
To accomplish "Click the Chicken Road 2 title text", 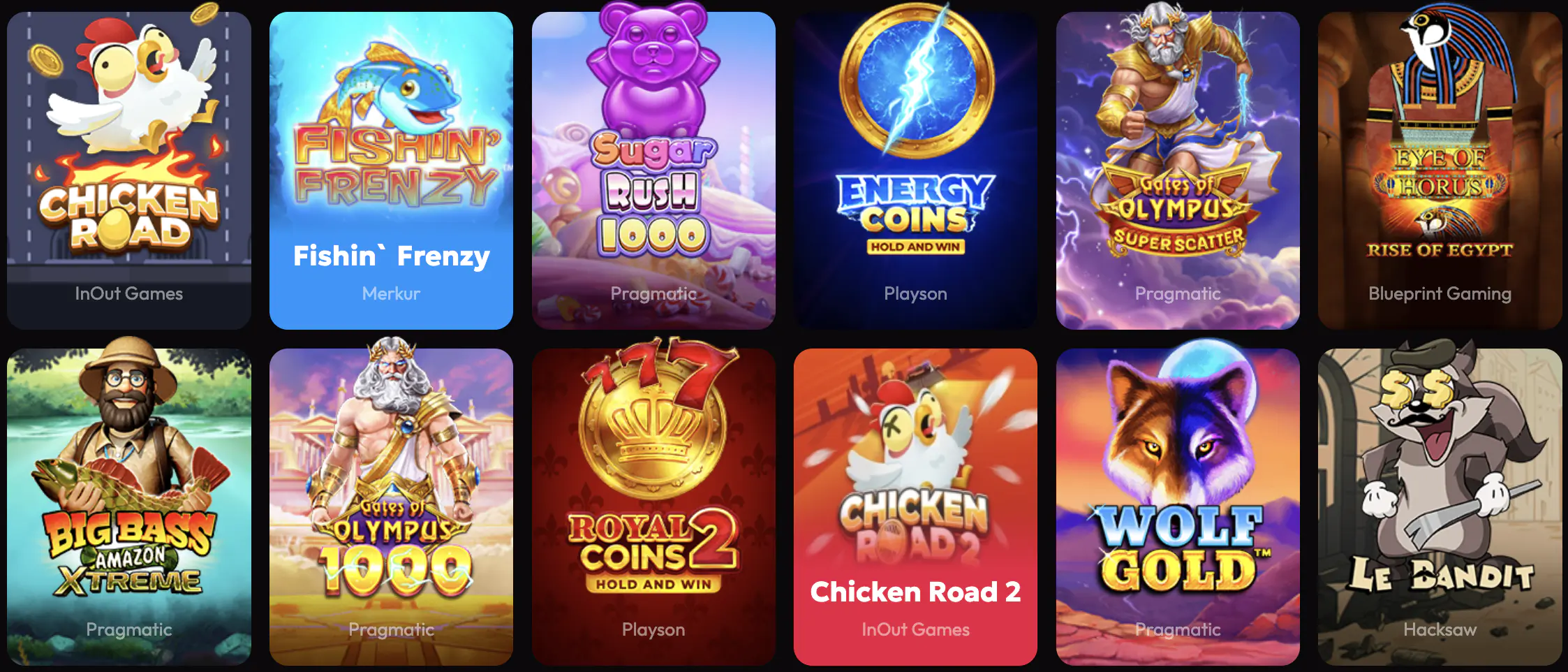I will [x=915, y=592].
